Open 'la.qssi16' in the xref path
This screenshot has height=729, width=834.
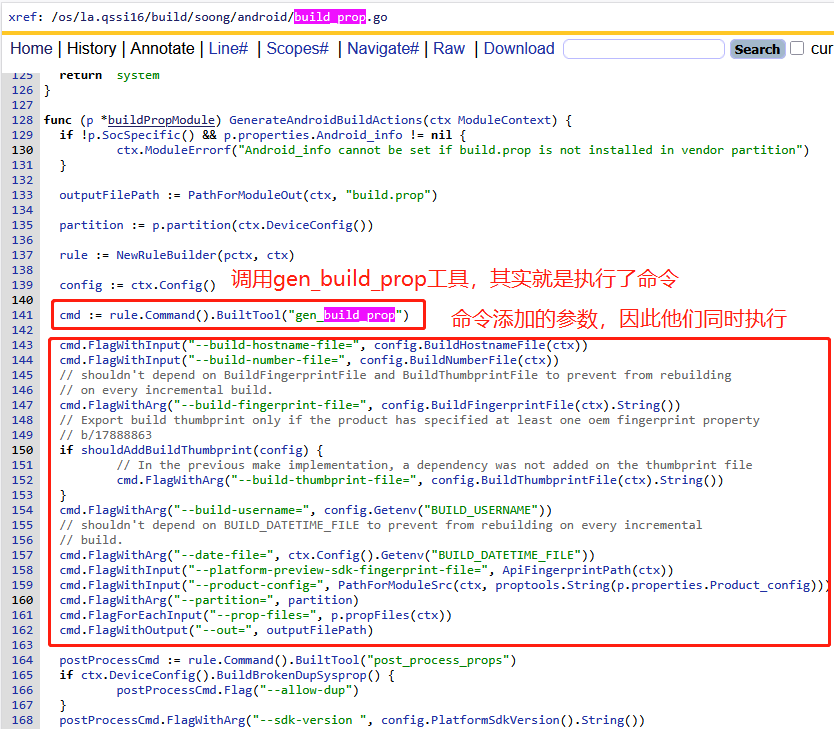click(x=112, y=17)
